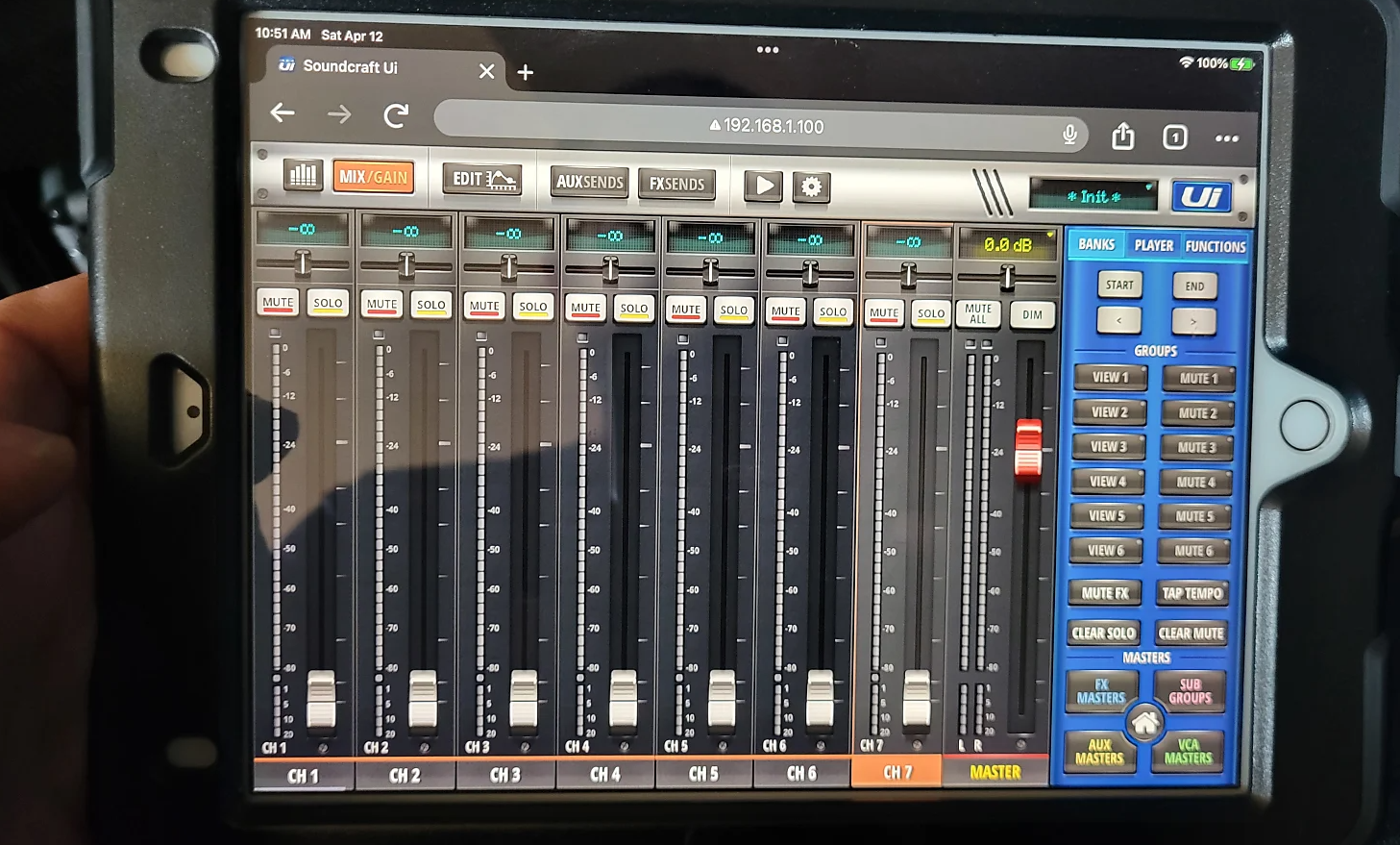Tap the slide-out handle diagonal lines icon
1400x845 pixels.
coord(993,192)
